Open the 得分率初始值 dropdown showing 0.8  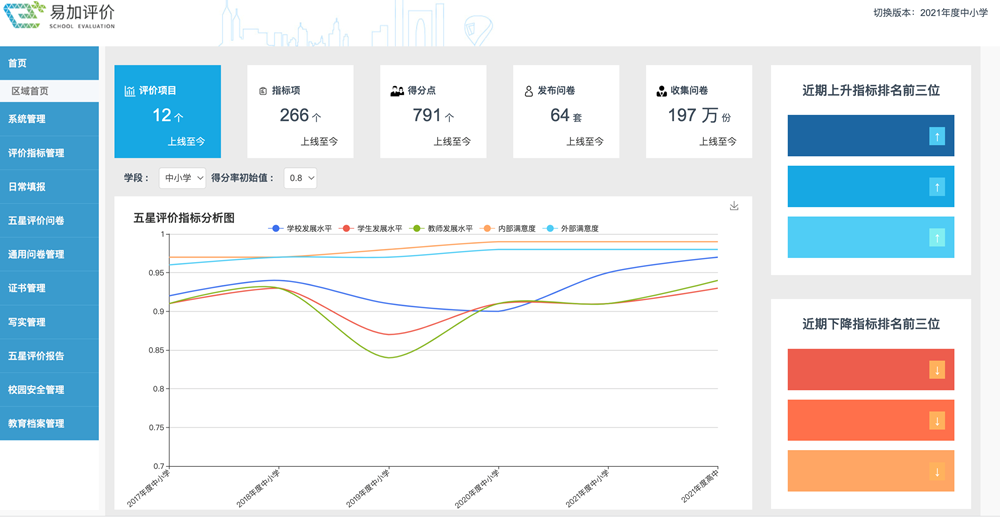[300, 178]
